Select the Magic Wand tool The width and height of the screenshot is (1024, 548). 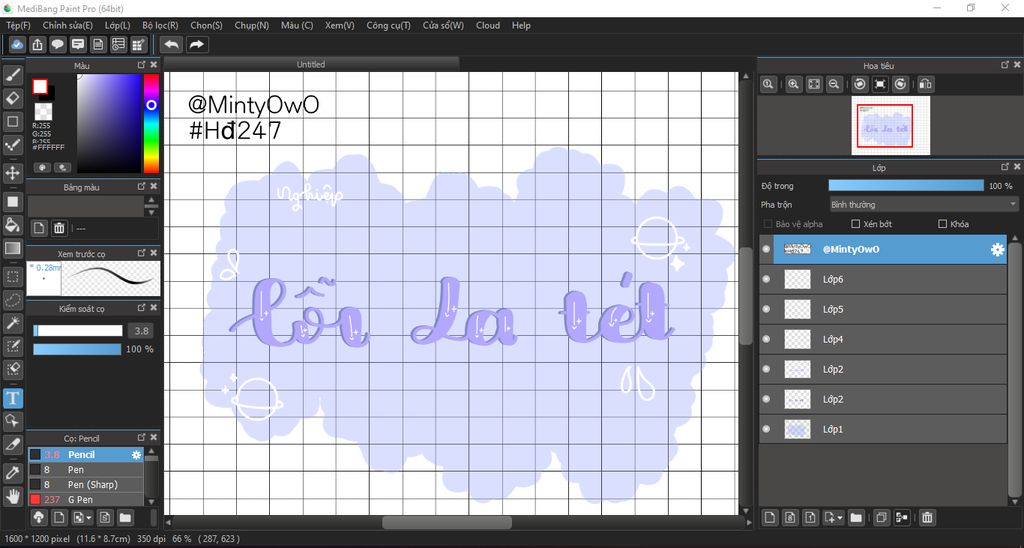click(x=12, y=323)
